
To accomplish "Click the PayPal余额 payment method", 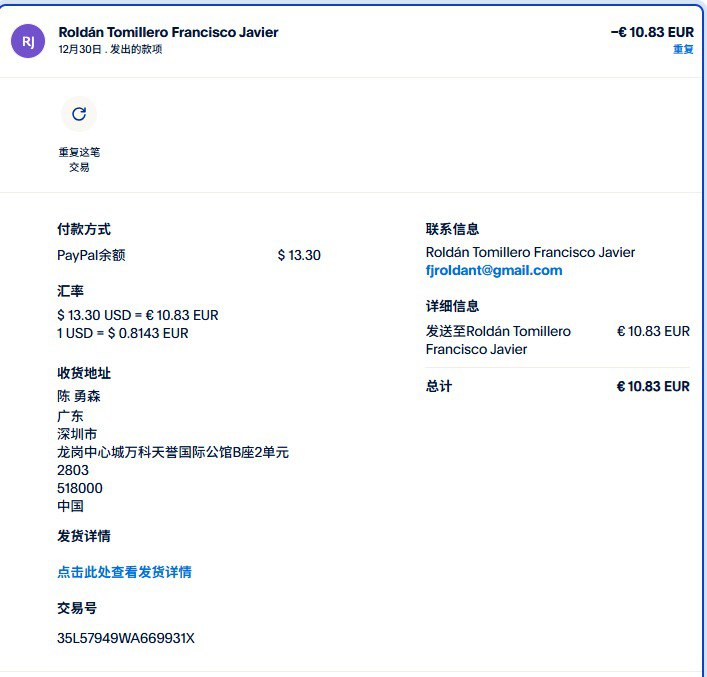I will (91, 255).
